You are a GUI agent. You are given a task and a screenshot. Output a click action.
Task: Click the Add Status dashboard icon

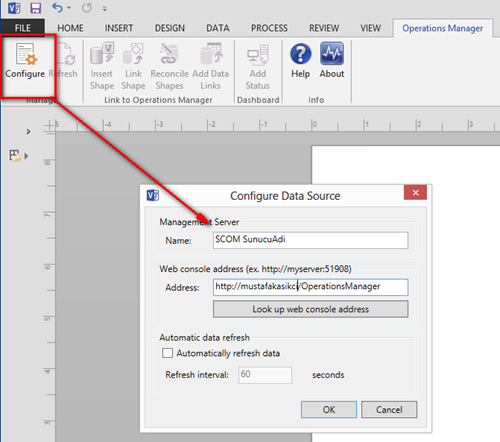point(258,55)
